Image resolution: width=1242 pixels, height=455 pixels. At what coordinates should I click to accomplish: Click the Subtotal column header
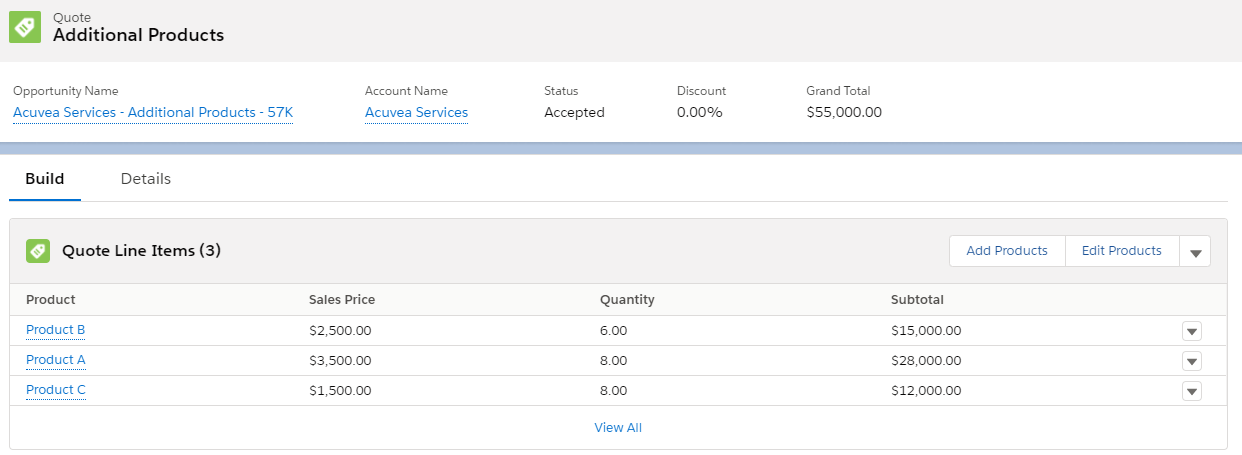pos(917,300)
